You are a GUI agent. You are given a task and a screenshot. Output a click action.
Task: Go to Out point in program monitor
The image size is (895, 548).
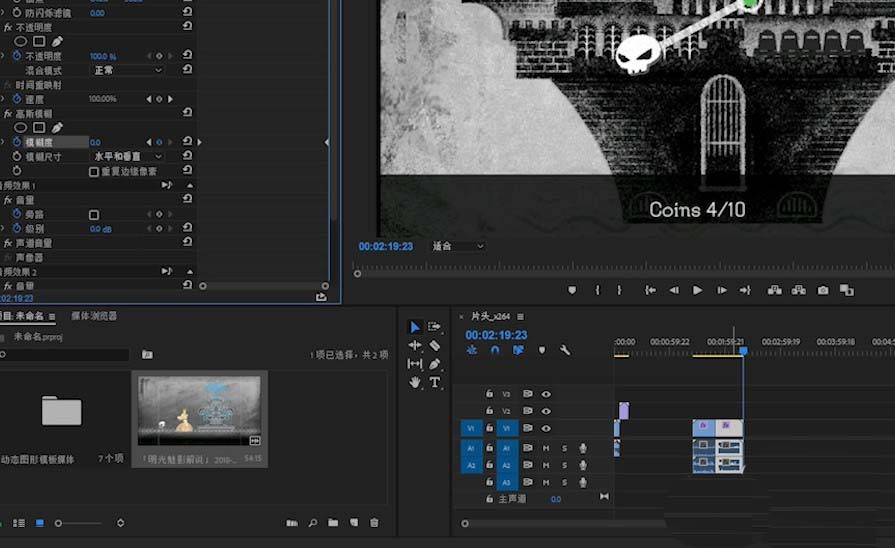tap(745, 290)
